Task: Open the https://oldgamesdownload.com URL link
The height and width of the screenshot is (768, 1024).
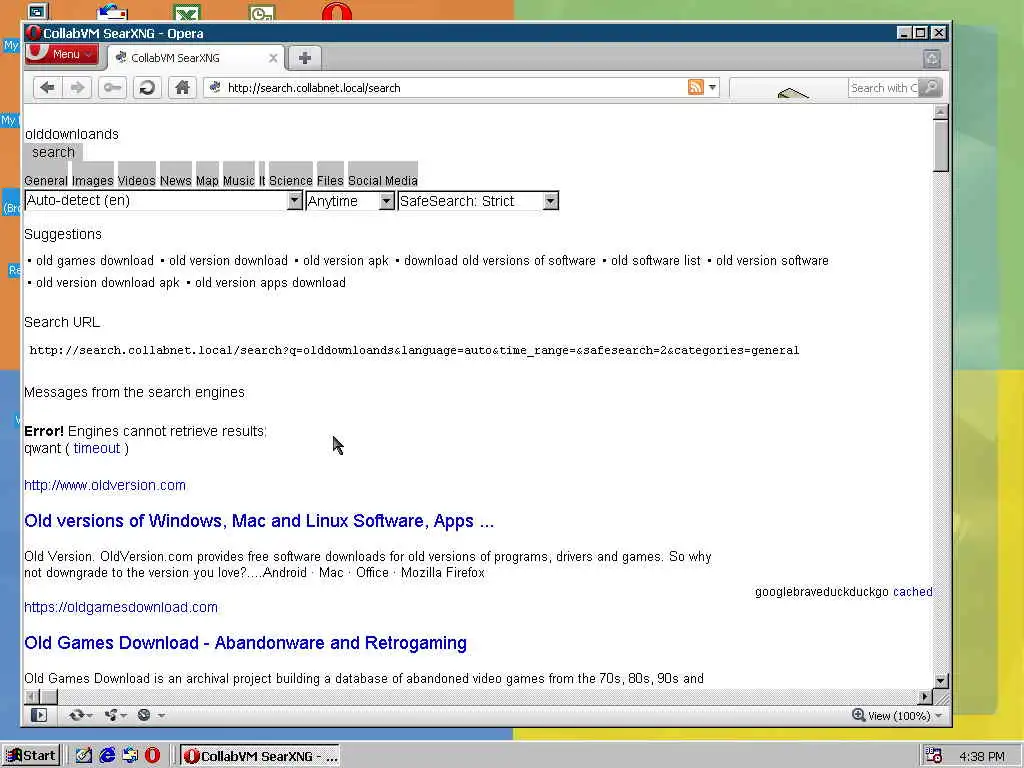Action: click(121, 607)
